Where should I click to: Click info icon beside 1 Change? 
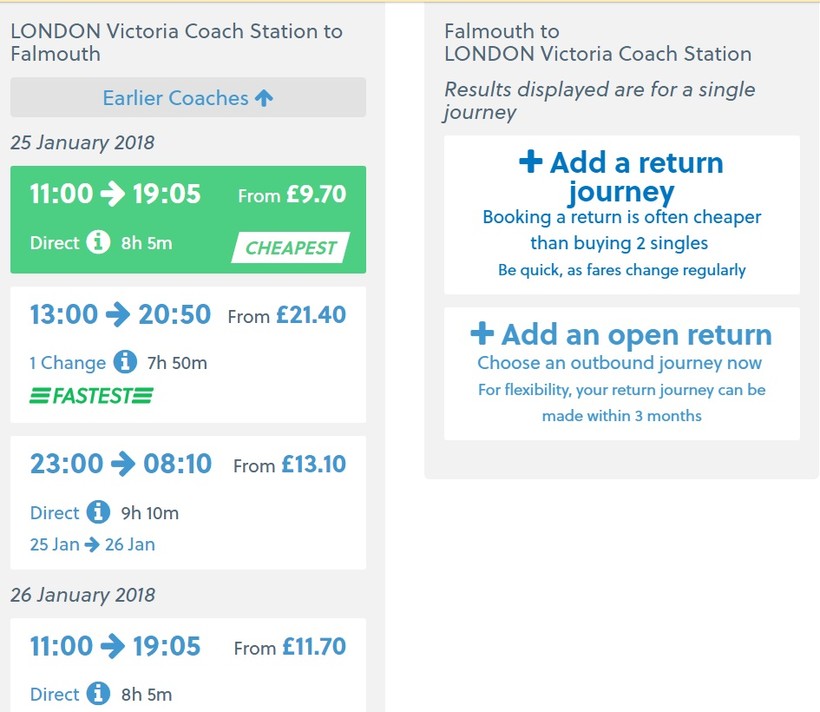tap(124, 362)
